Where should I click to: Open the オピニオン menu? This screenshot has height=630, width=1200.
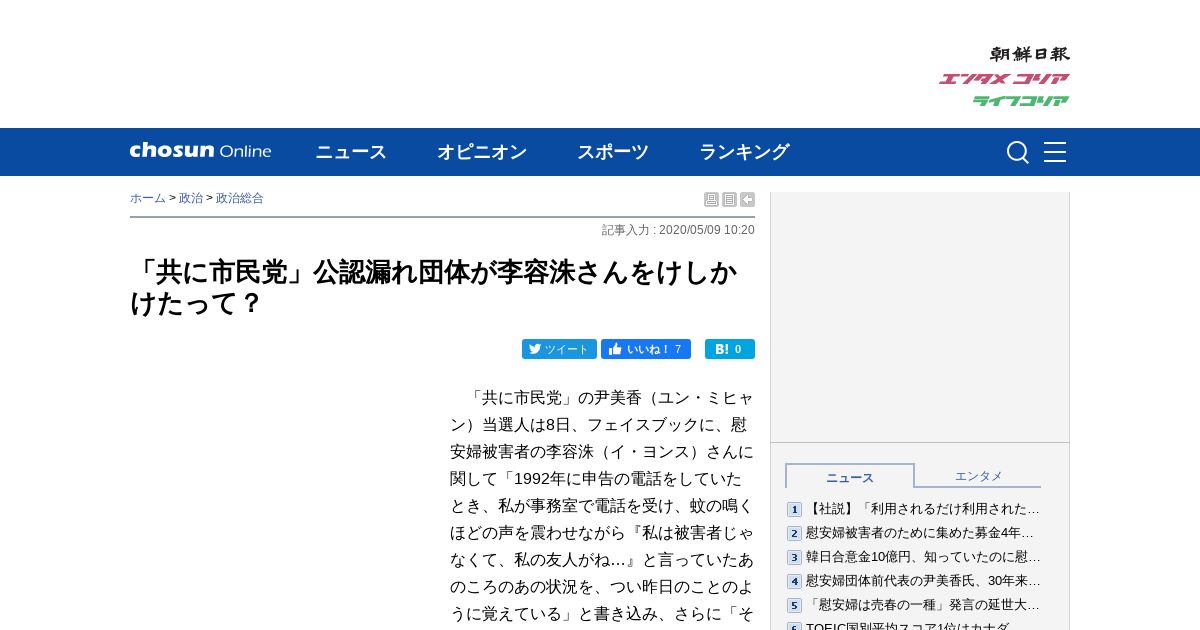click(x=482, y=152)
